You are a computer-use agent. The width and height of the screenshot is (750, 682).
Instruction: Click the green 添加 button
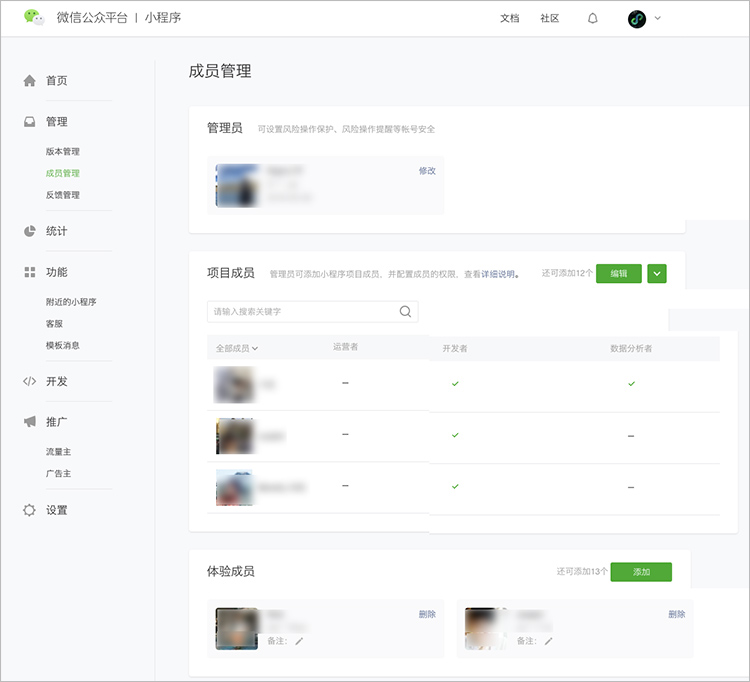coord(641,572)
